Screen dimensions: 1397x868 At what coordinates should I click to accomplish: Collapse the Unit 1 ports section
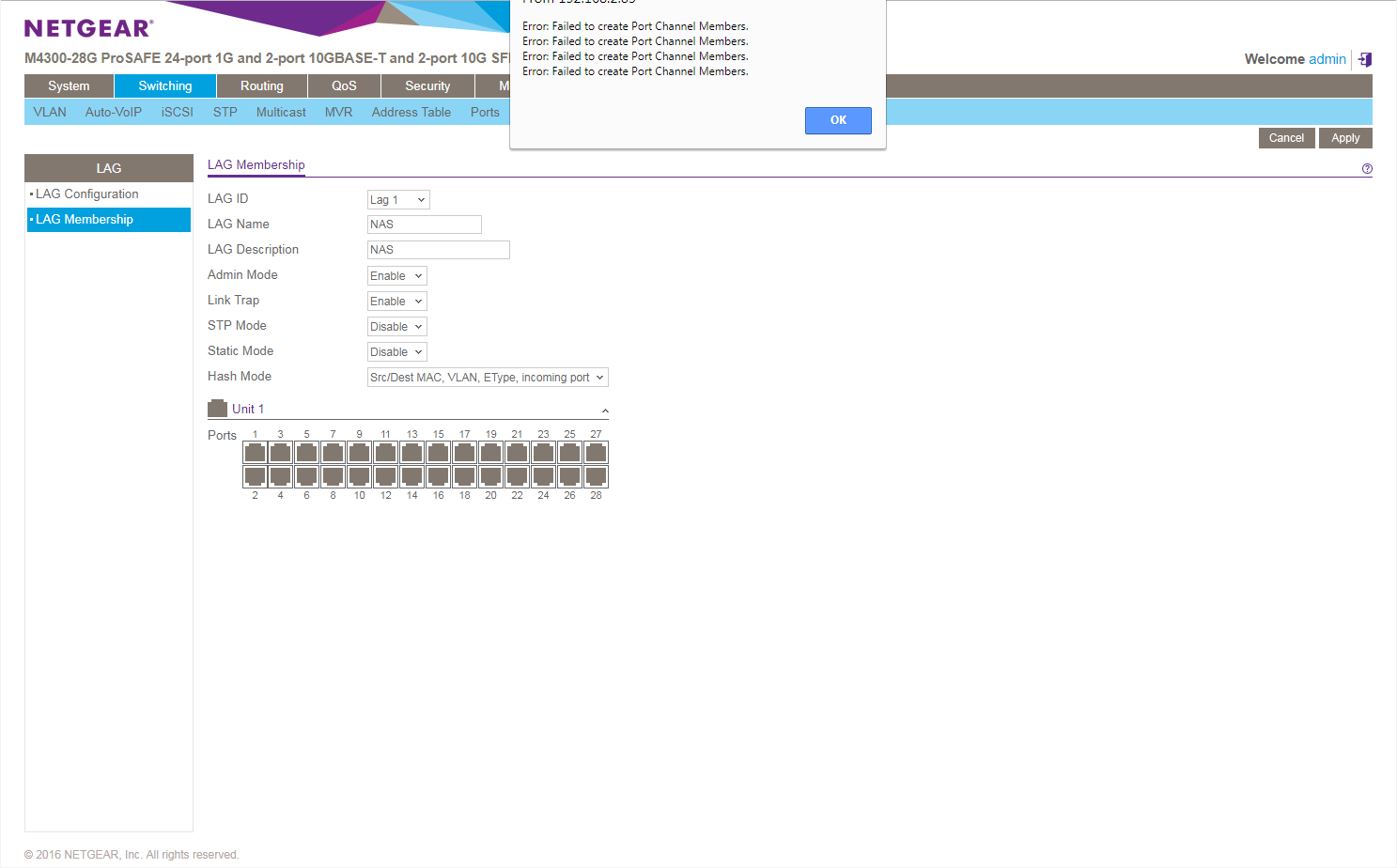tap(605, 411)
